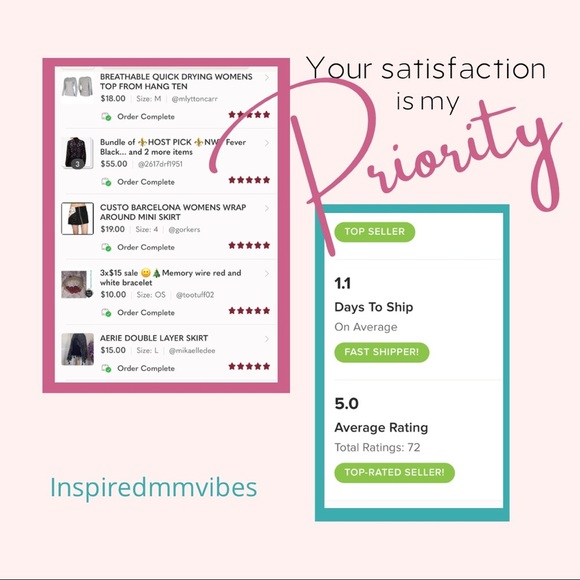Open the red and white bracelet thumbnail
Screen dimensions: 580x580
tap(77, 284)
